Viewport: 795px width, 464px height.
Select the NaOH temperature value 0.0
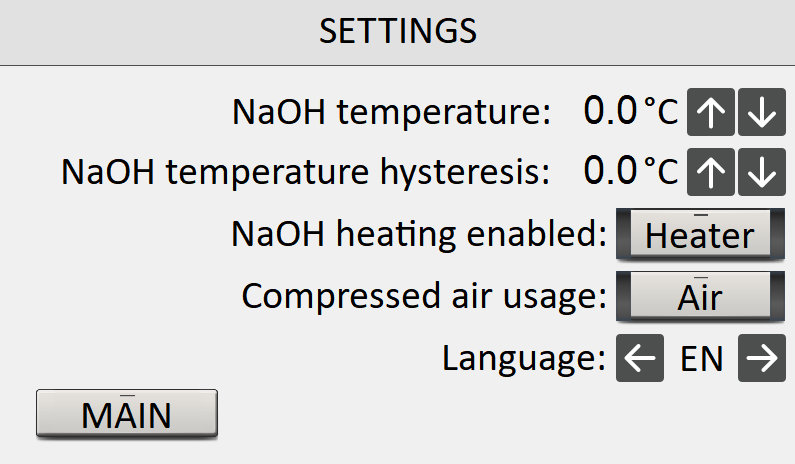tap(609, 112)
